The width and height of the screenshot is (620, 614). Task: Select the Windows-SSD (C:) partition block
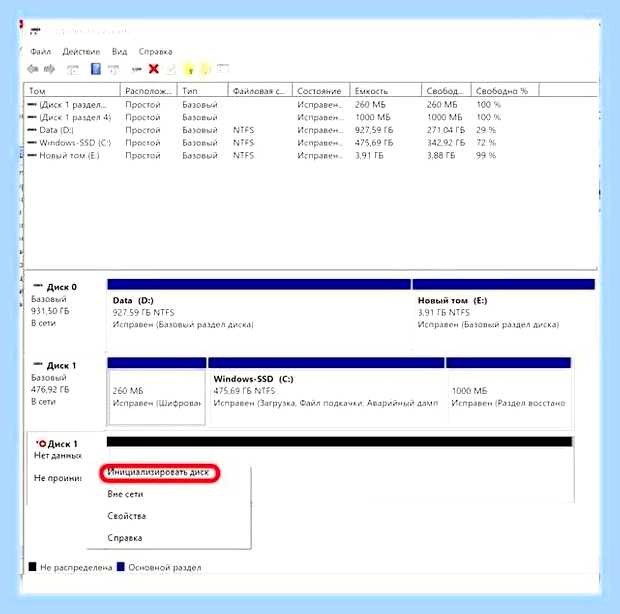click(327, 391)
